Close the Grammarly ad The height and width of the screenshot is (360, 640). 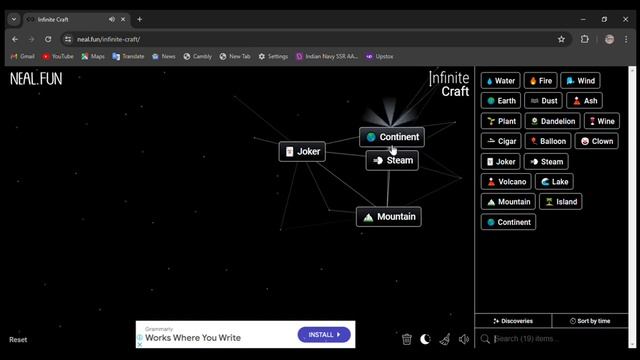tap(140, 344)
